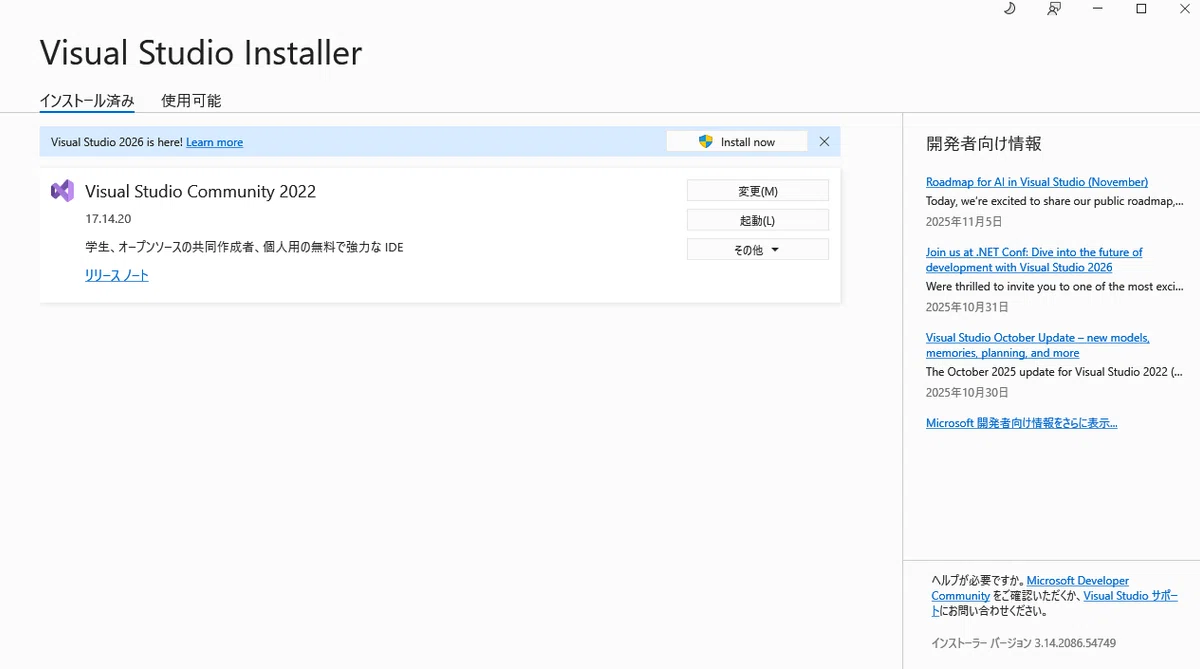Click 'The October 2025 update' summary
The image size is (1200, 669).
coord(1054,372)
